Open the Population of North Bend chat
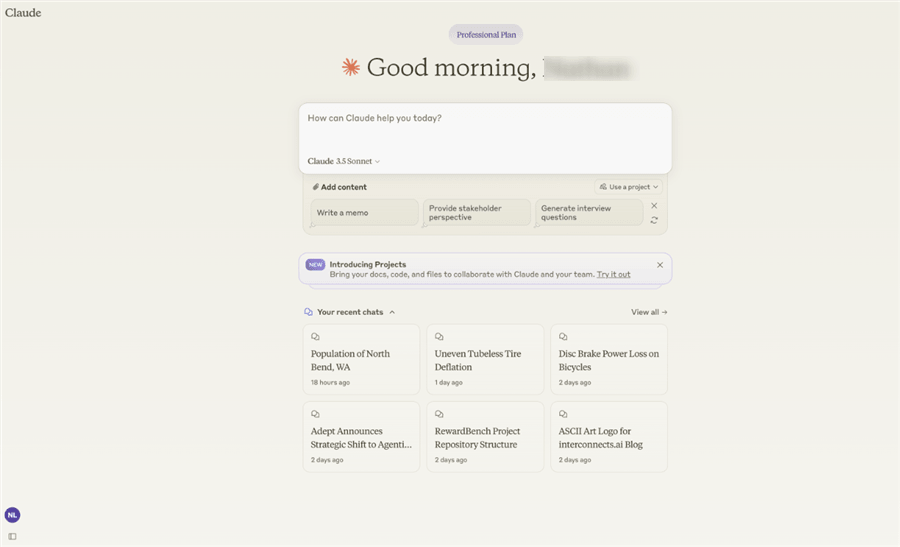The image size is (900, 547). pyautogui.click(x=361, y=359)
